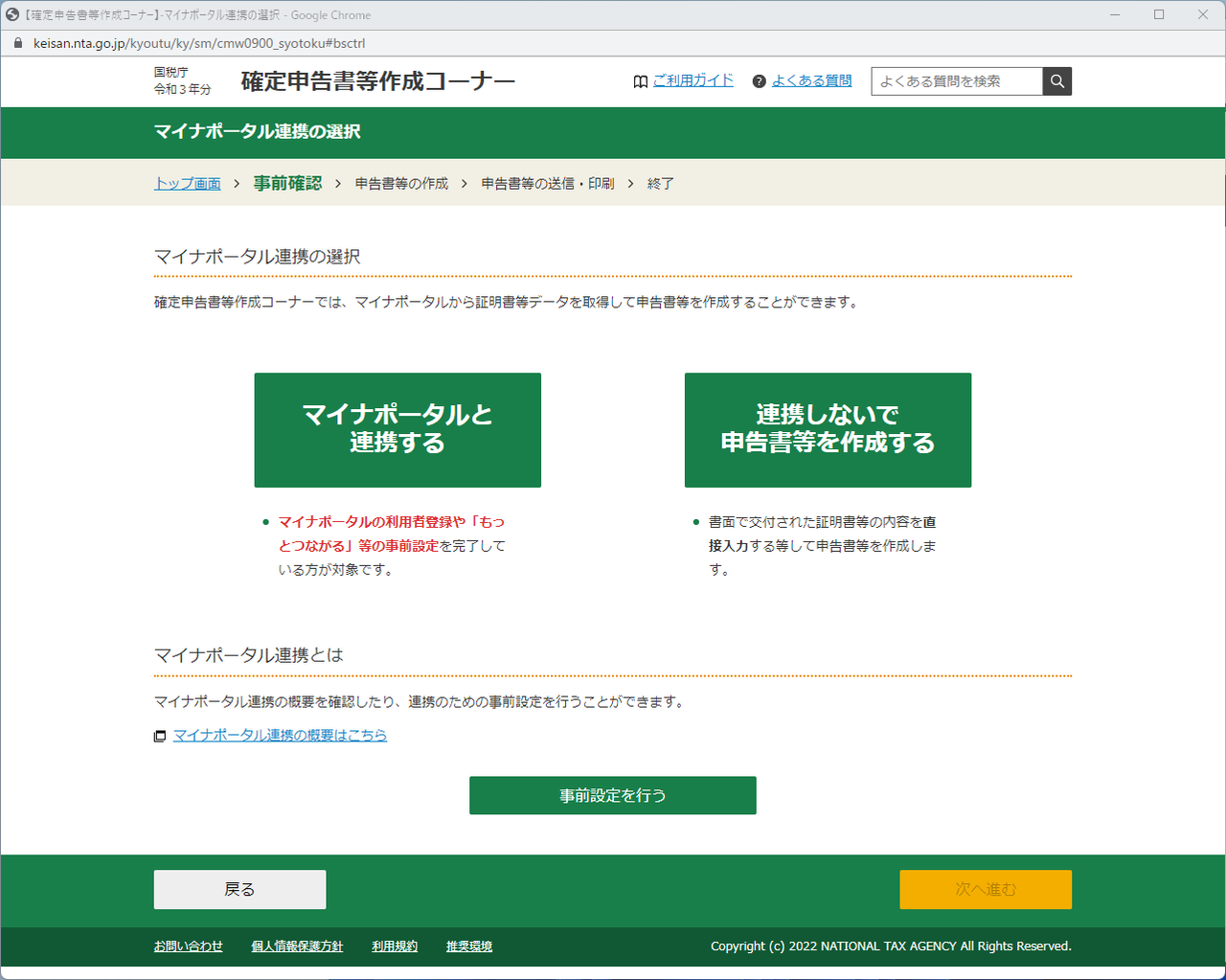Go back with the 戻る button
Screen dimensions: 1226x980
(239, 889)
